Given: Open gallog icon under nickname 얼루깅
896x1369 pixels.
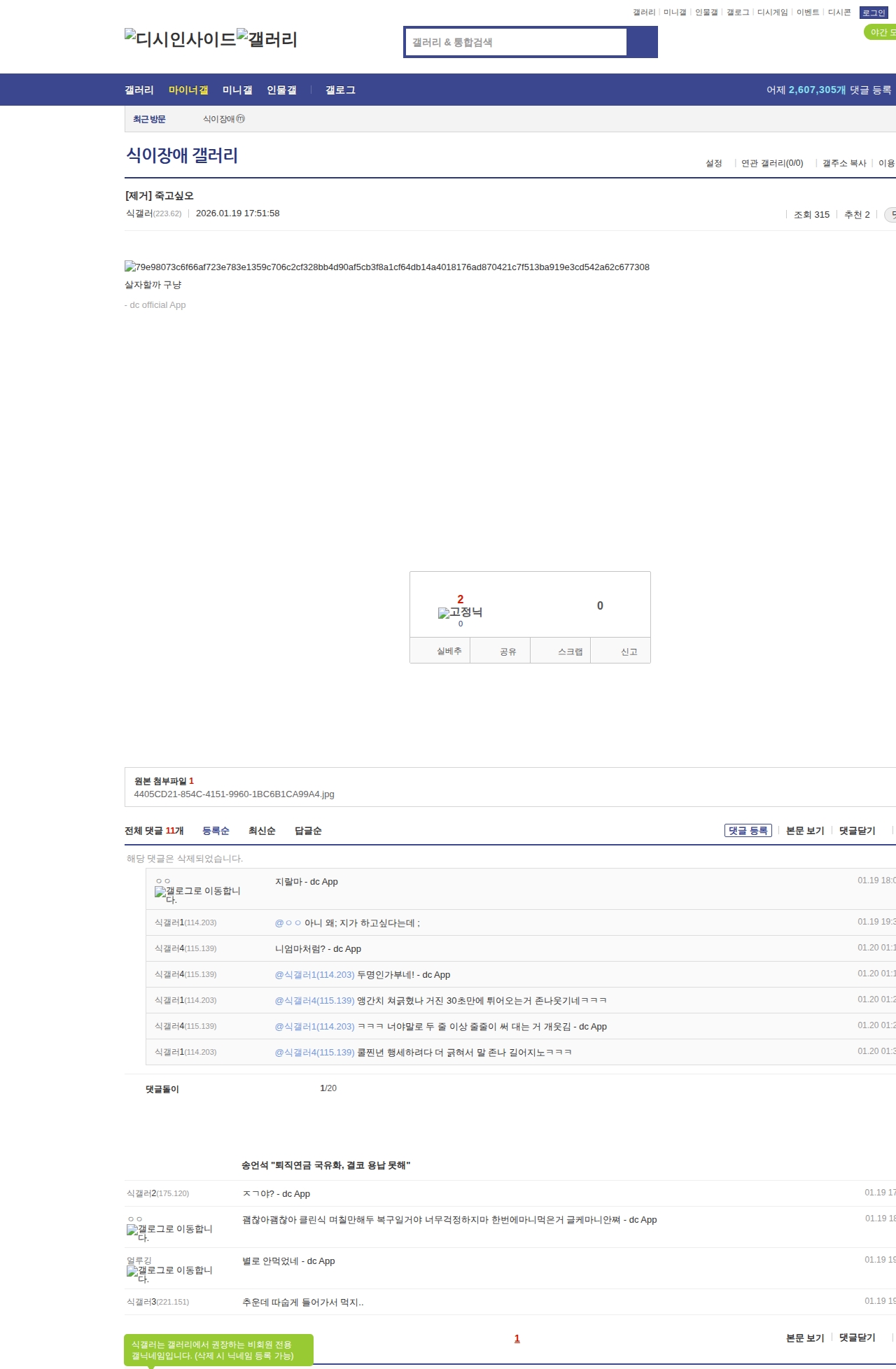Looking at the screenshot, I should pos(169,1275).
